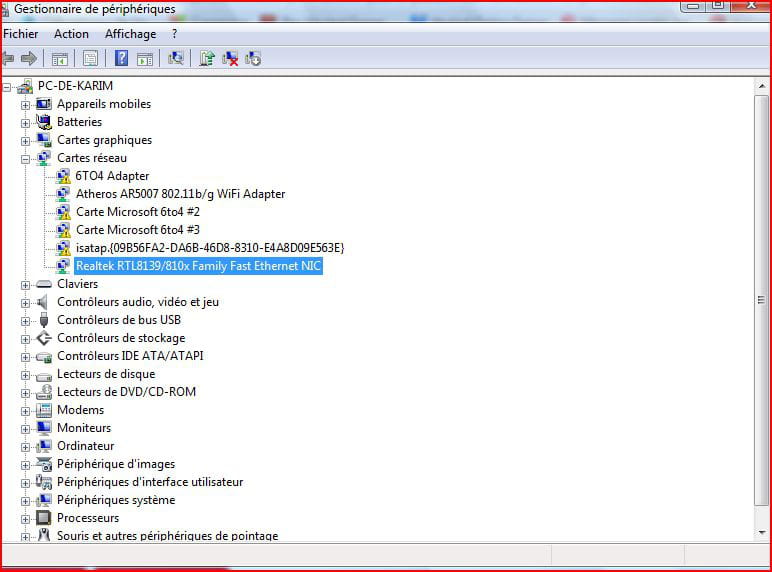Click the vertical scrollbar down arrow
This screenshot has height=572, width=772.
pos(761,534)
